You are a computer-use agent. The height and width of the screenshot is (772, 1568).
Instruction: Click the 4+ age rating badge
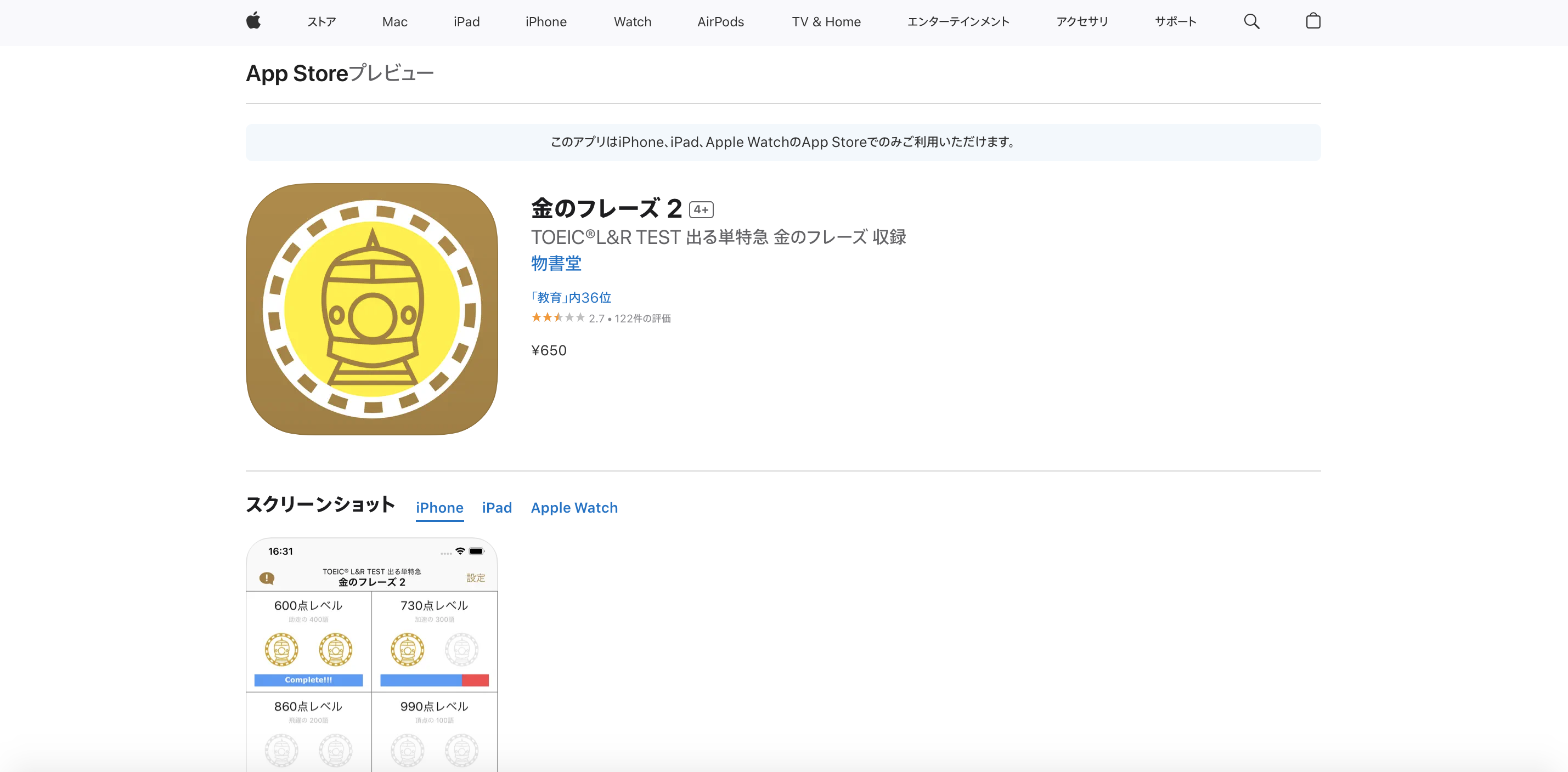[x=701, y=209]
